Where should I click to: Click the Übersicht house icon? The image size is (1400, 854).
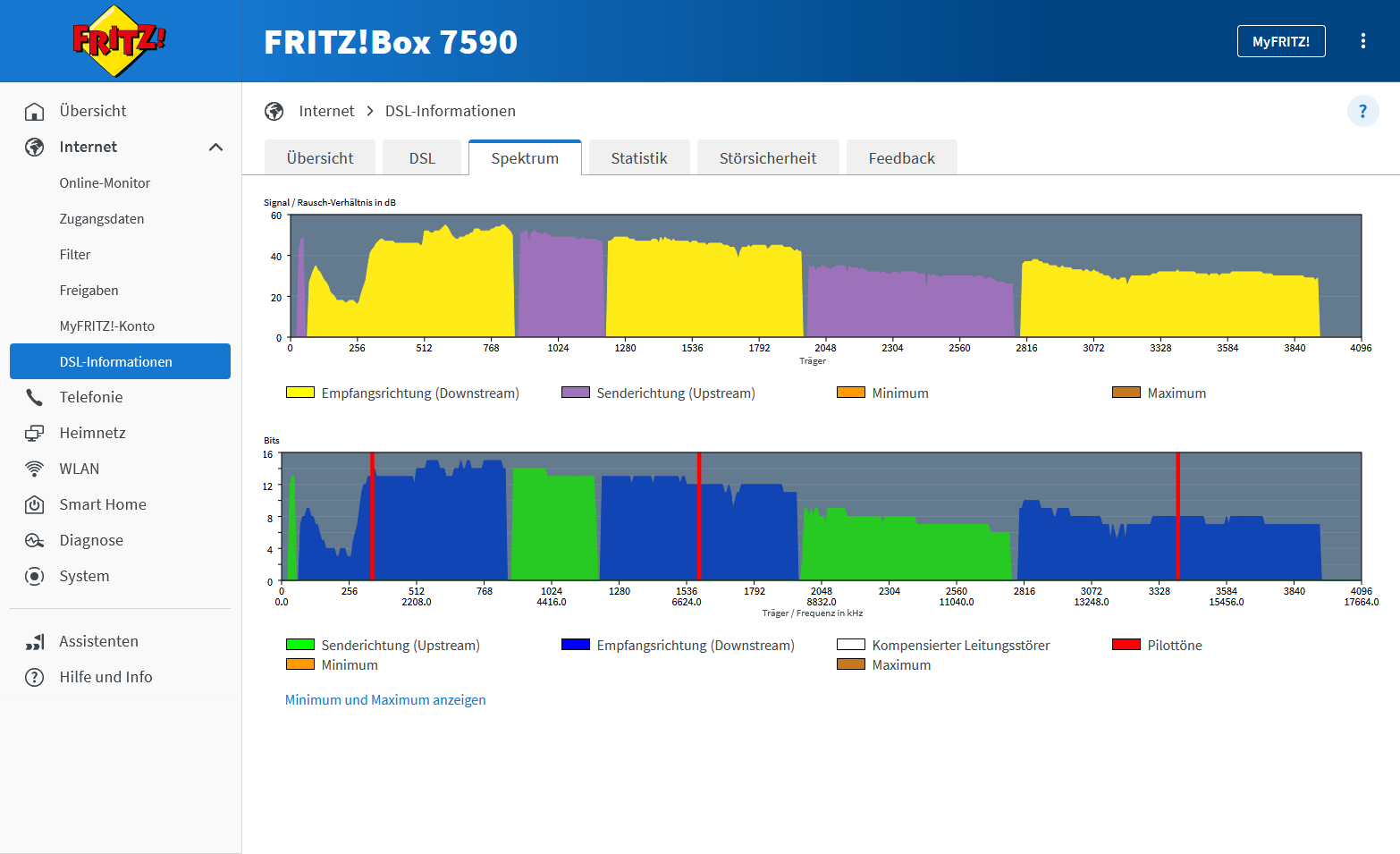[34, 111]
